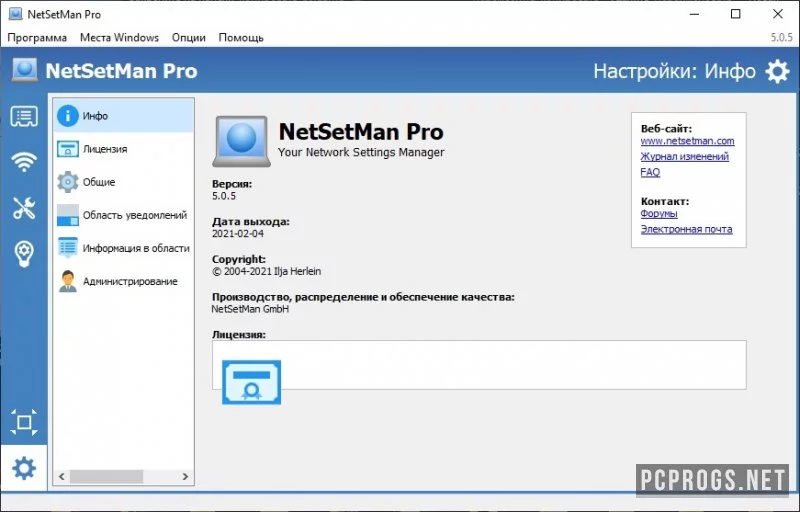Click the lightbulb AutoSwitch sidebar icon
Image resolution: width=800 pixels, height=512 pixels.
24,253
